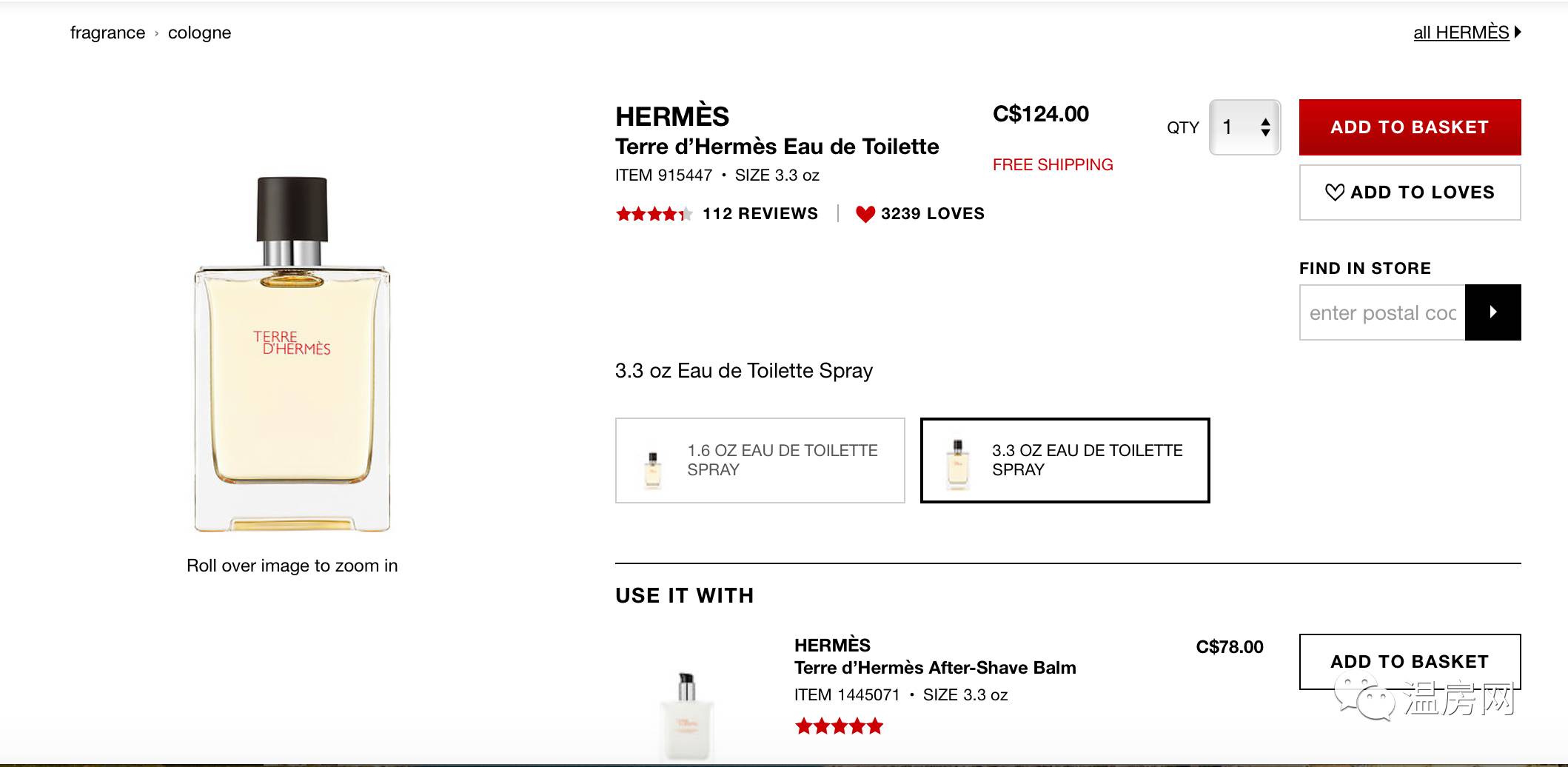Go to fragrance breadcrumb category
Image resolution: width=1568 pixels, height=767 pixels.
click(107, 33)
